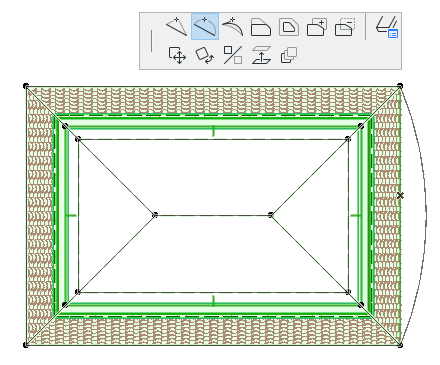Open custom roof edge settings icon
This screenshot has width=440, height=365.
[387, 27]
